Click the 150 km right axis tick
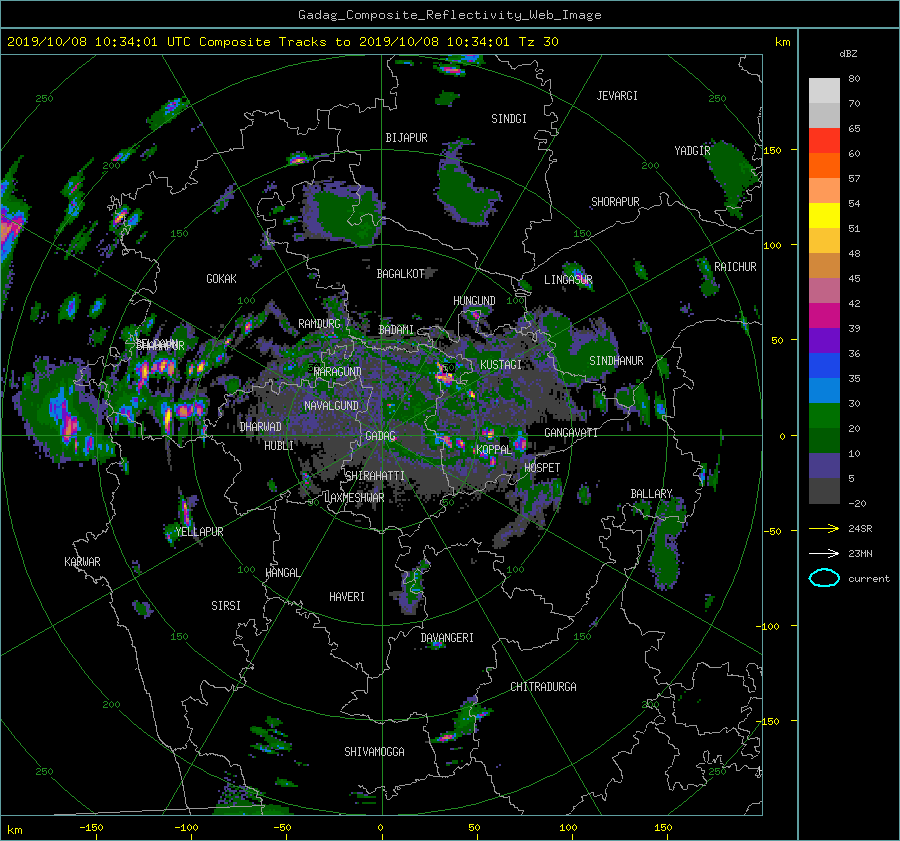 (772, 150)
